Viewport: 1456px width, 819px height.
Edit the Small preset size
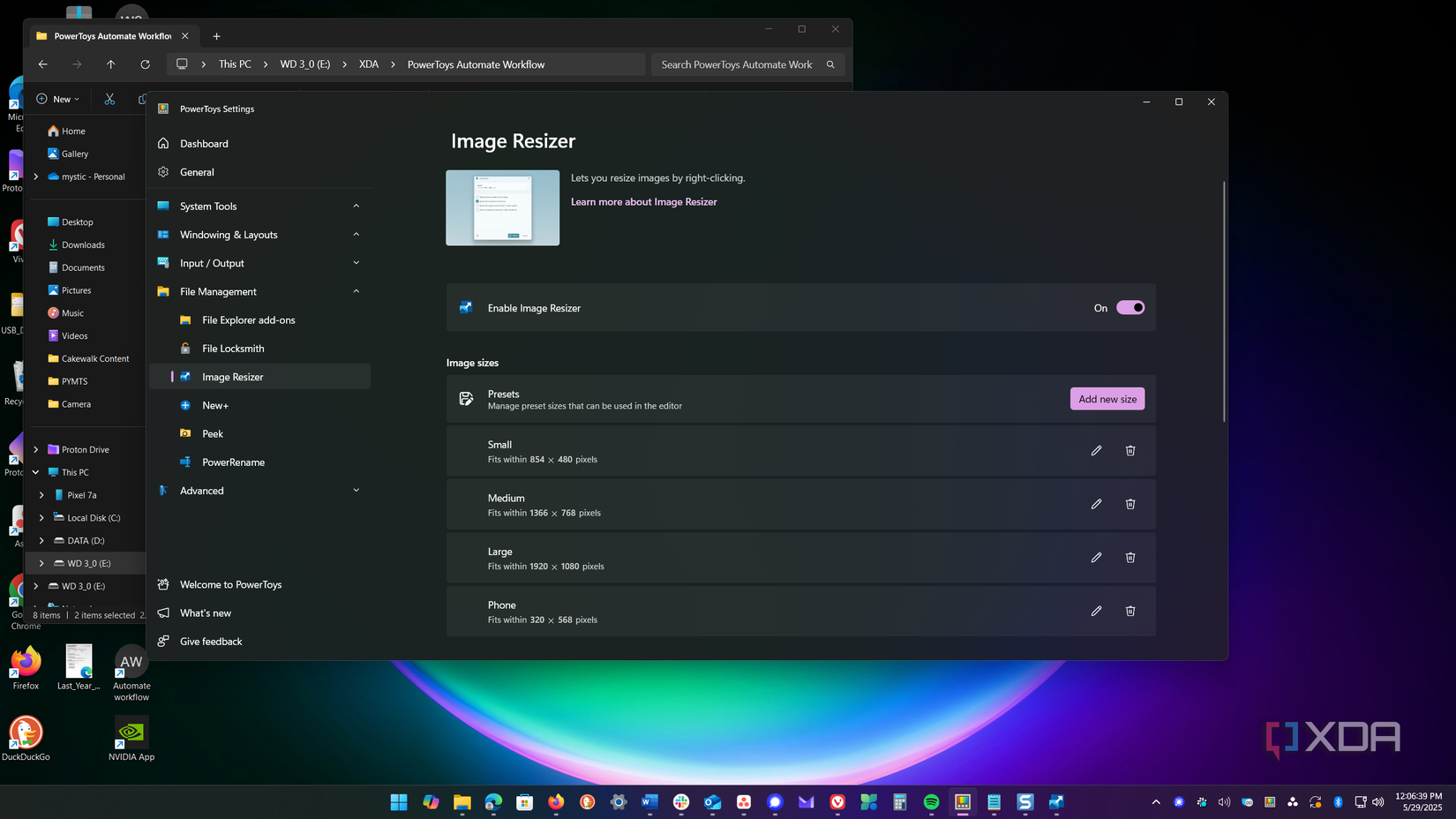tap(1096, 451)
